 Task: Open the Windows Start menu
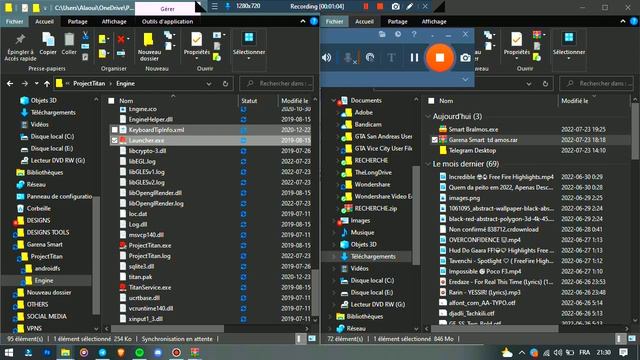coord(9,352)
